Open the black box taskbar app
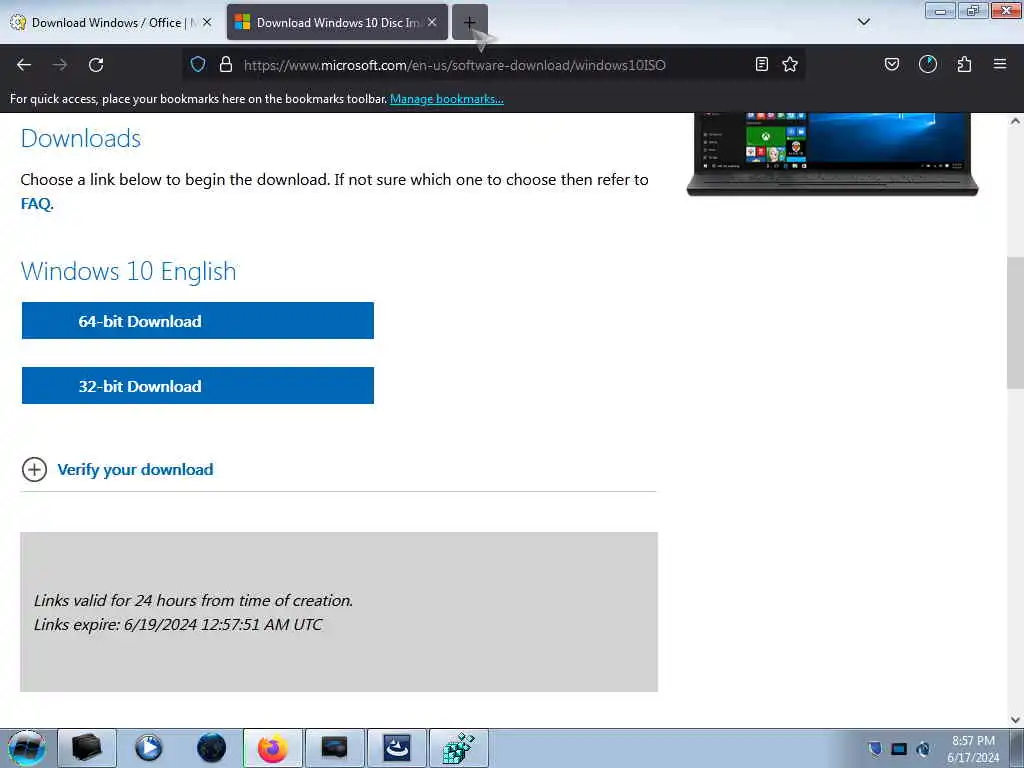 click(87, 748)
